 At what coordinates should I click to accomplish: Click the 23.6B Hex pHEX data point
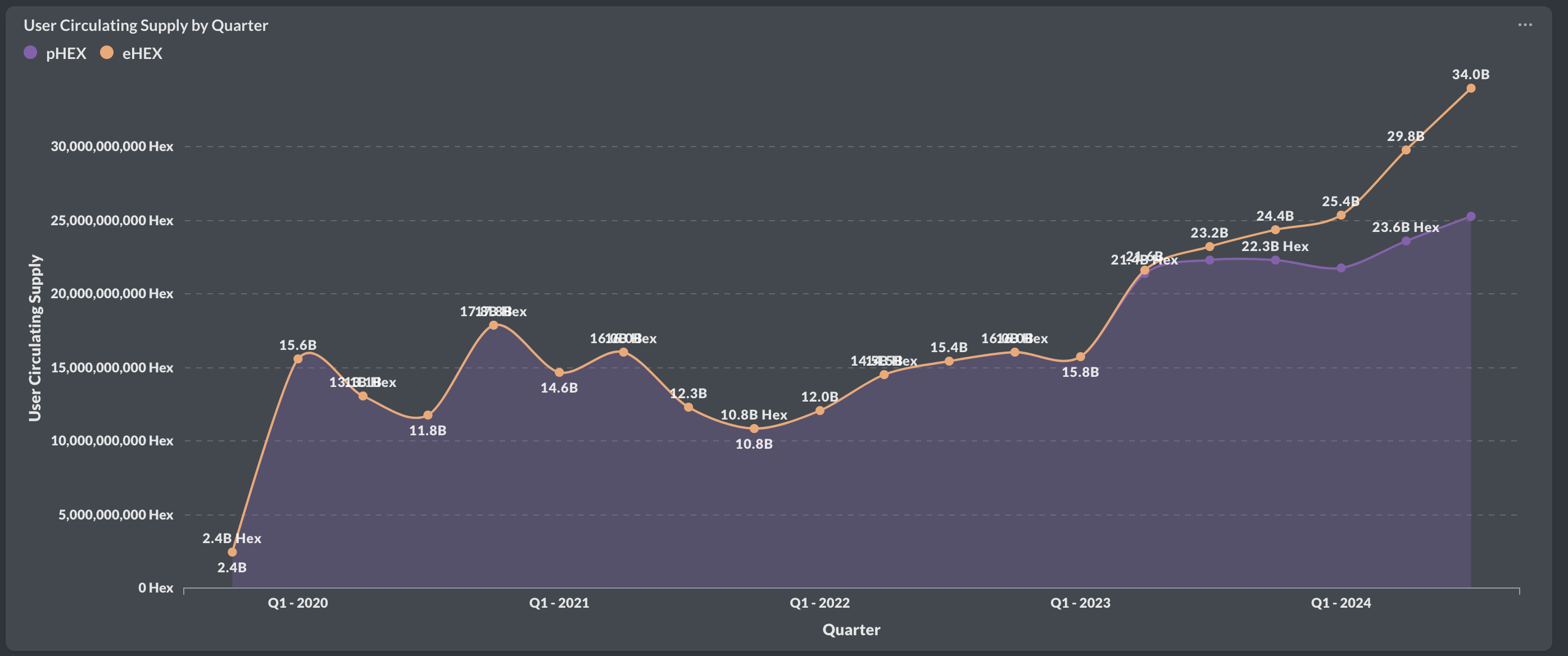(x=1406, y=242)
